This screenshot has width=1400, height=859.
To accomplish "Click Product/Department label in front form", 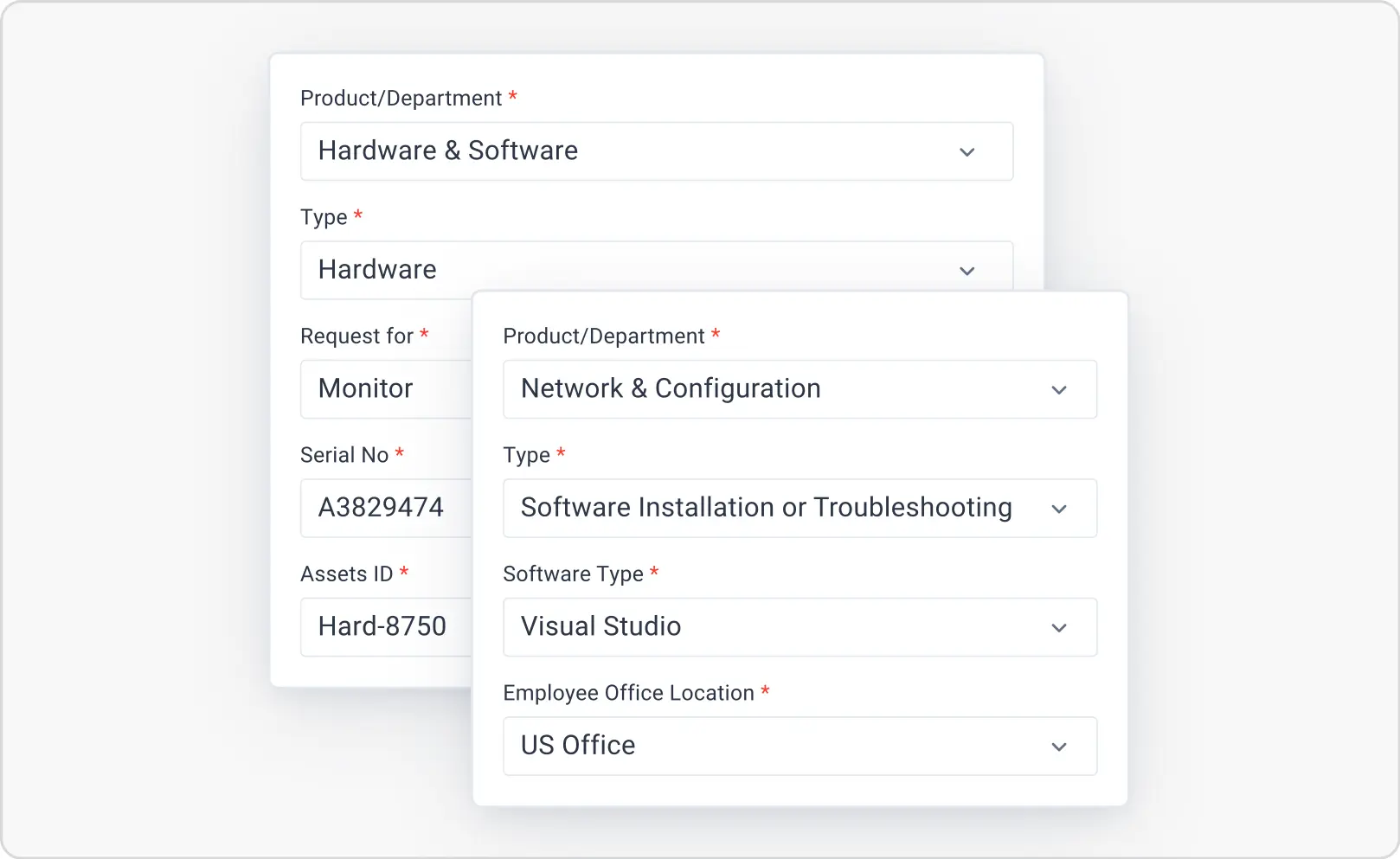I will 604,336.
